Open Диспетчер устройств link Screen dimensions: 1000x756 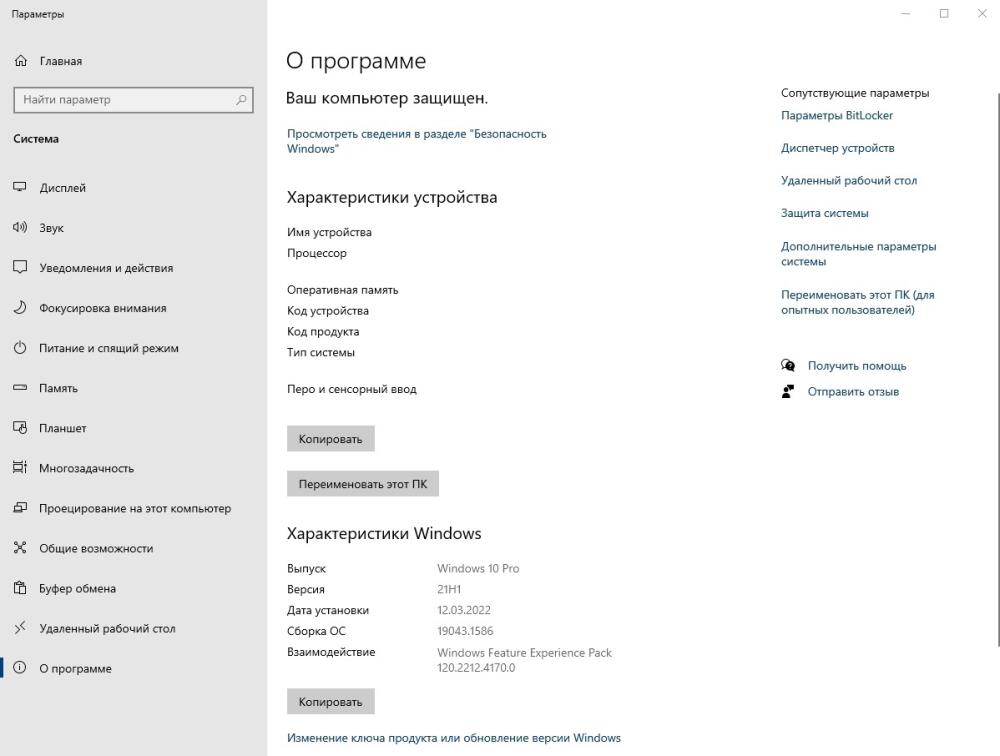837,148
